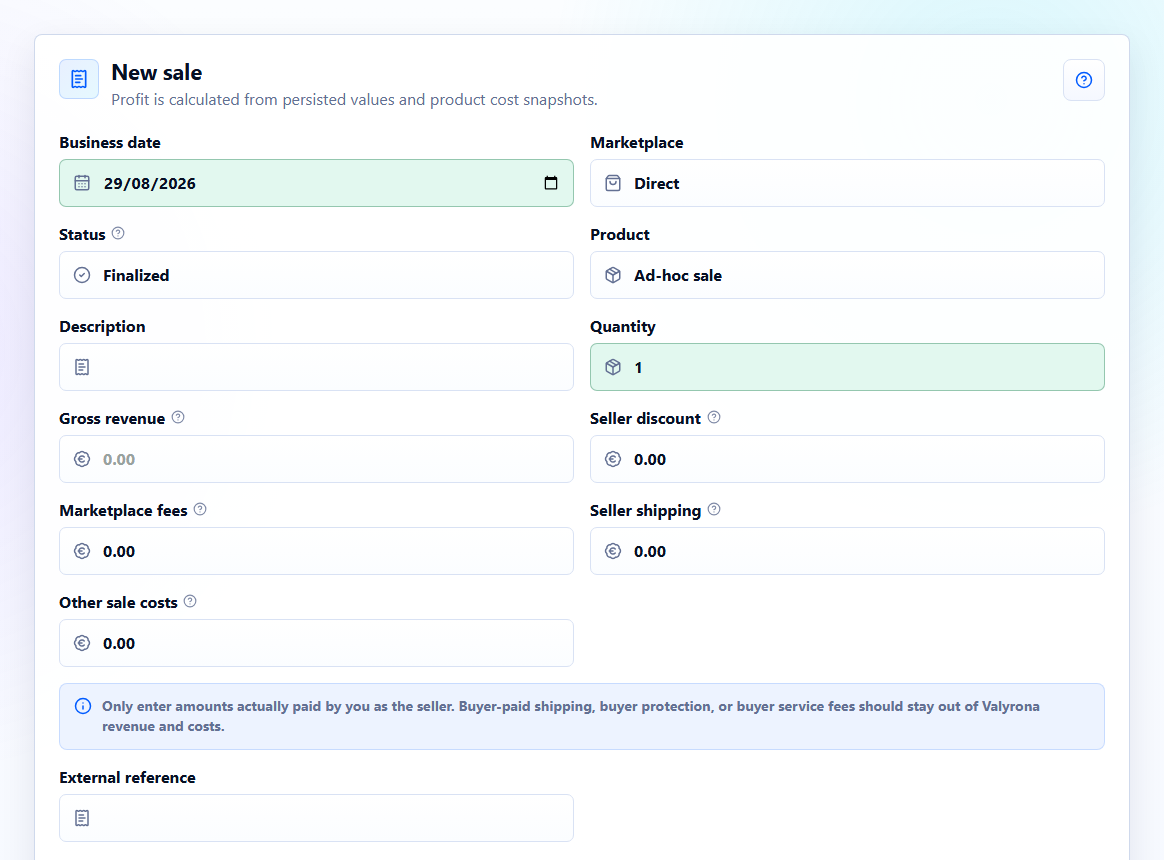Click the box icon in Quantity field
The width and height of the screenshot is (1164, 860).
click(x=612, y=367)
